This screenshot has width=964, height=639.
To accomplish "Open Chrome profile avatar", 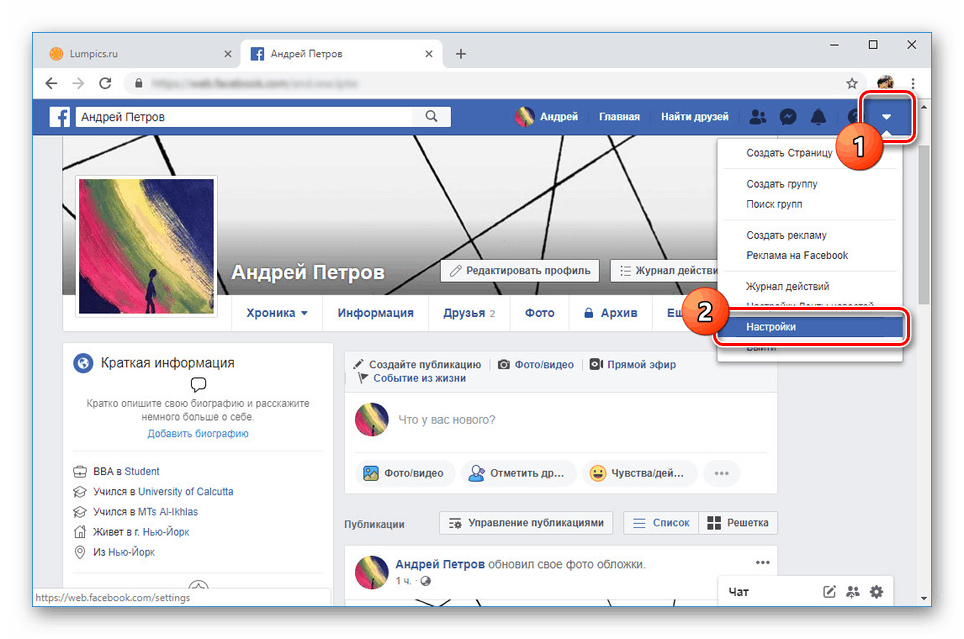I will coord(885,82).
